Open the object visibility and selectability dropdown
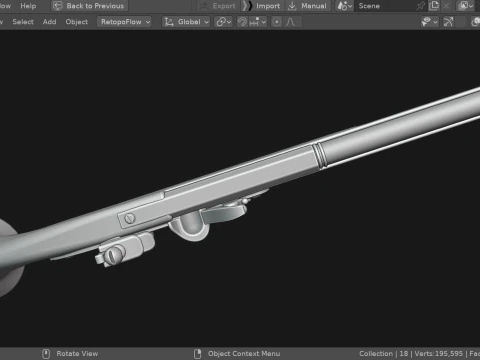Viewport: 480px width, 360px height. [x=429, y=22]
